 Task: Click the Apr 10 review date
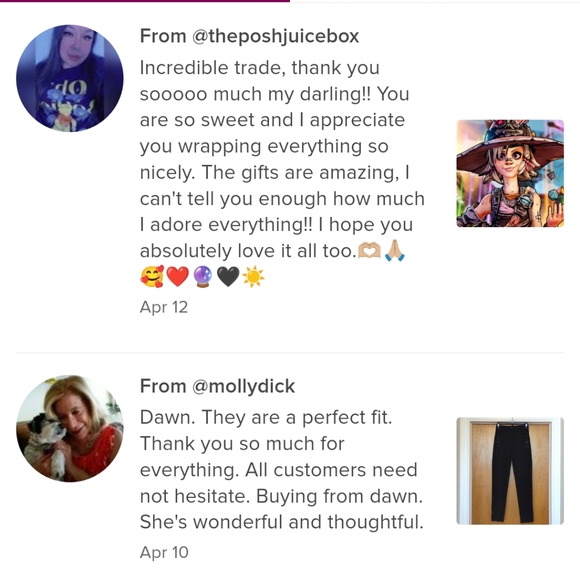click(164, 552)
